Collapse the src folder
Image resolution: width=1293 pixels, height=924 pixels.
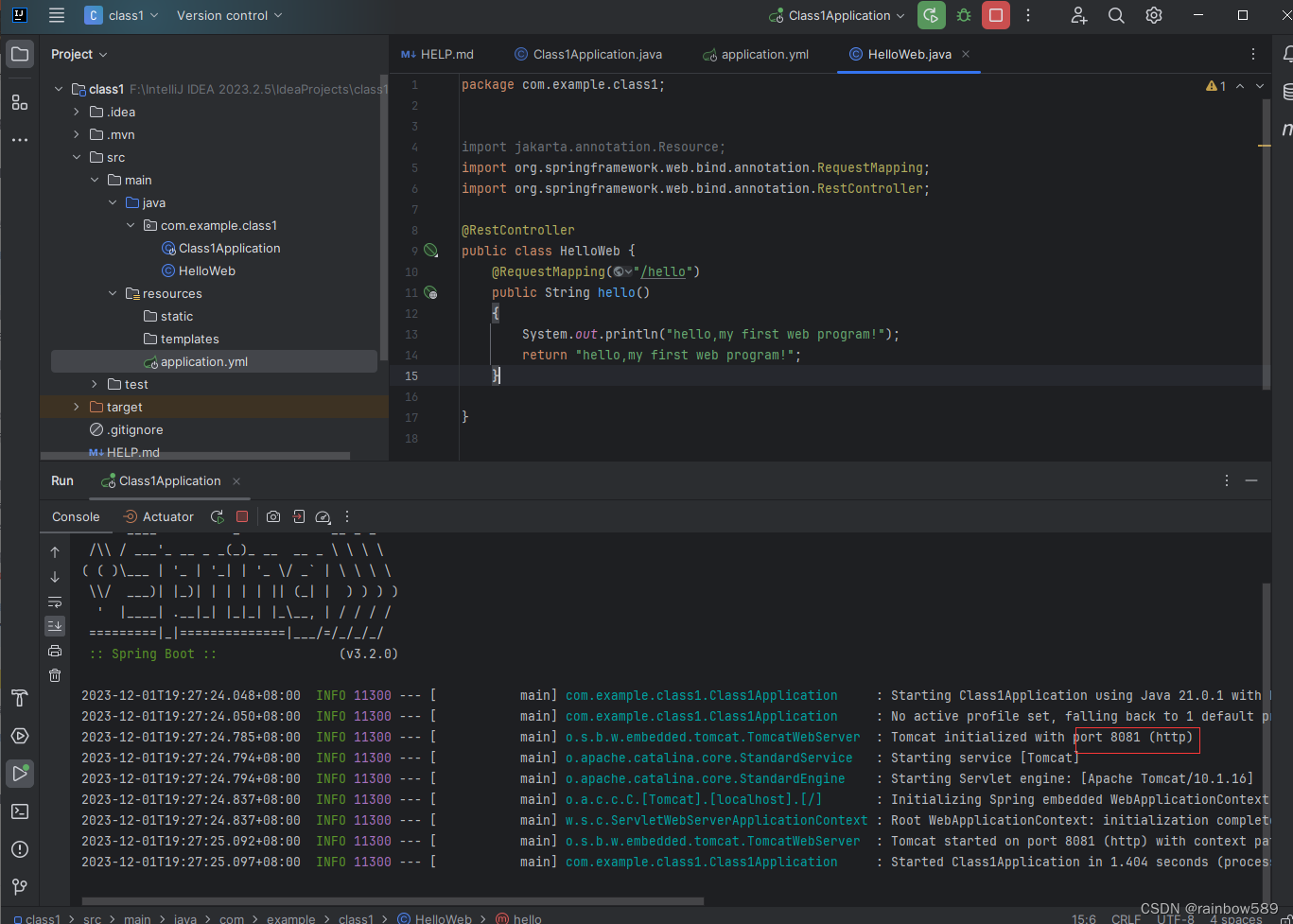[x=77, y=157]
